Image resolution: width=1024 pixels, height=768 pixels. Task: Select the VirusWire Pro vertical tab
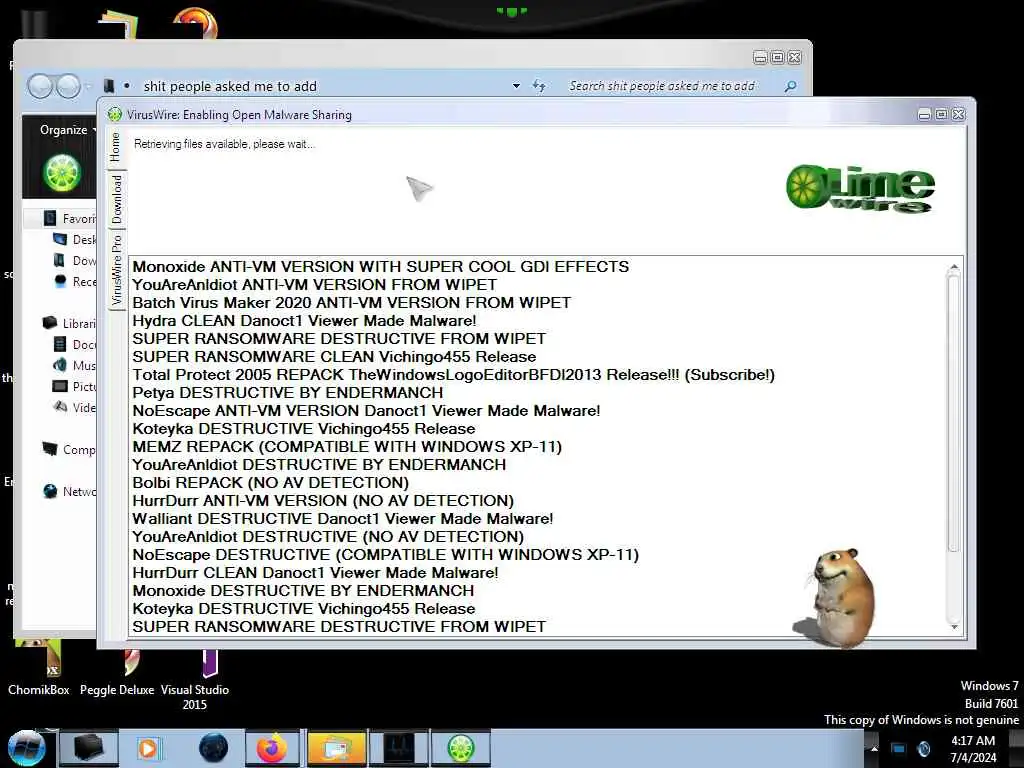tap(116, 270)
